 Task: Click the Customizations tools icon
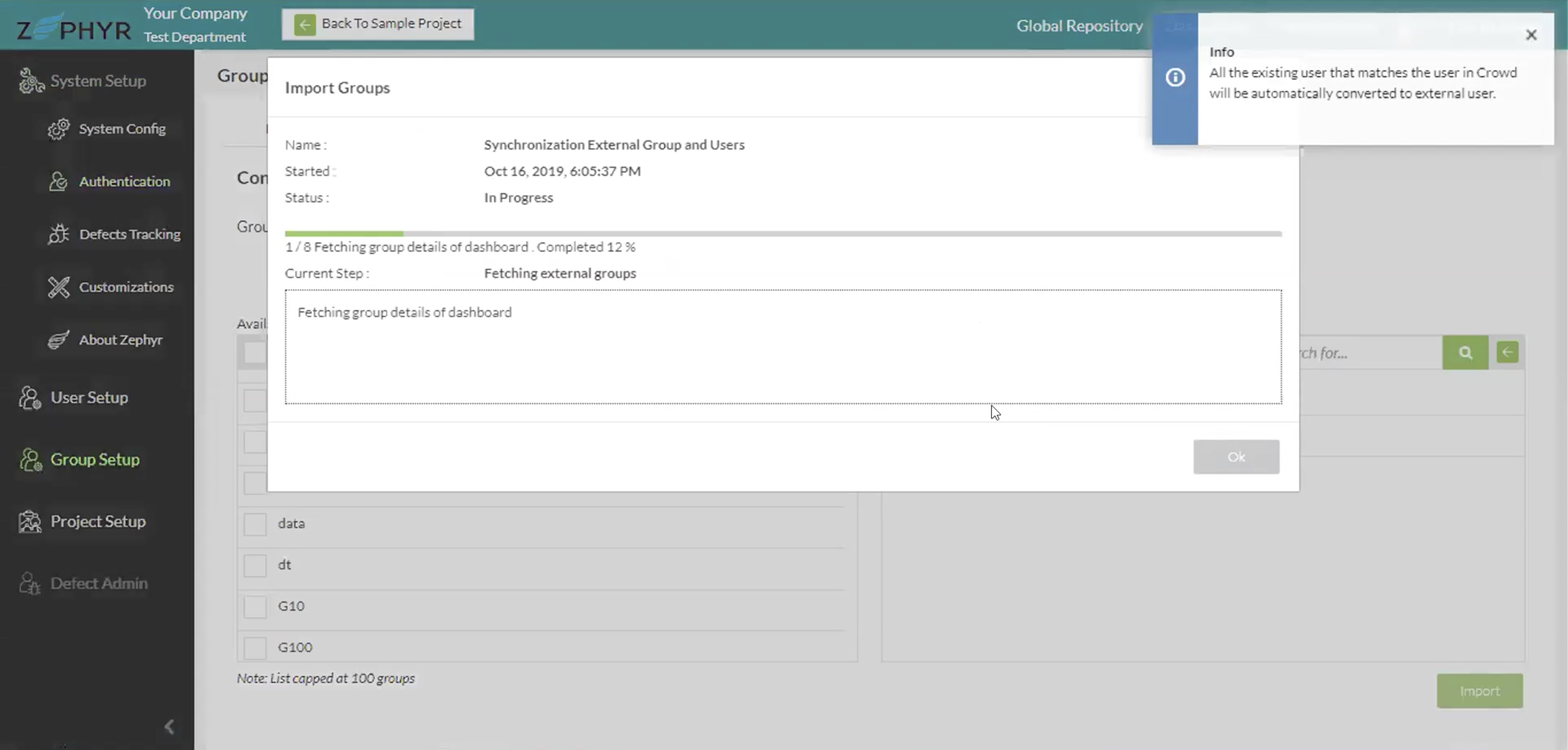tap(59, 287)
